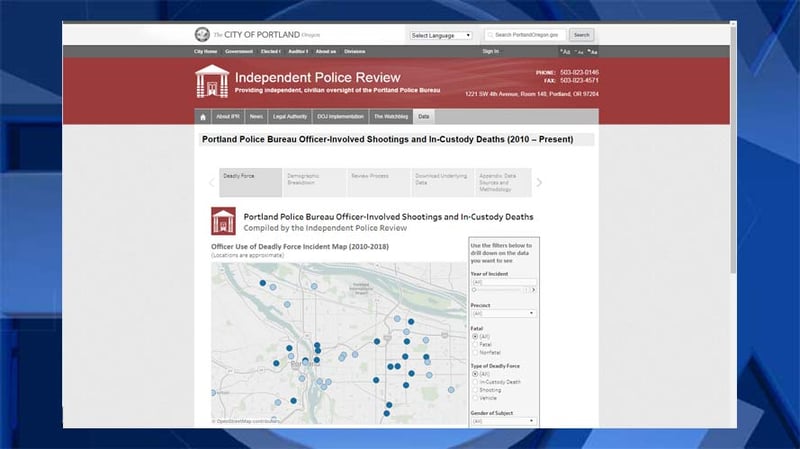Choose the medium Aa text size icon
800x449 pixels.
click(x=579, y=52)
